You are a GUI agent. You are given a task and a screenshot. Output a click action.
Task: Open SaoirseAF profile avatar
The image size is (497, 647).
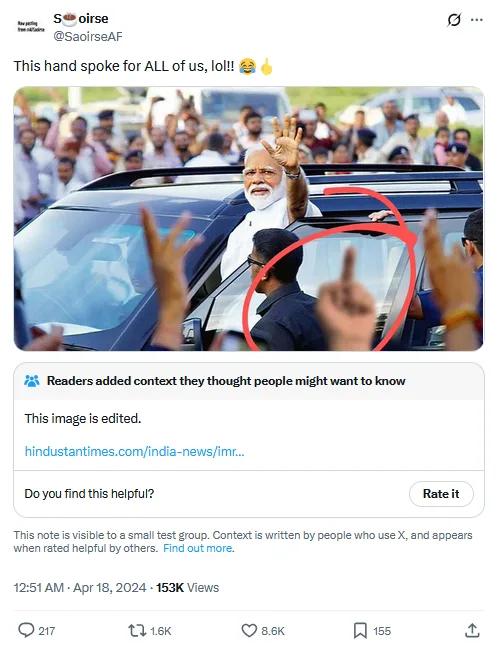pos(31,27)
